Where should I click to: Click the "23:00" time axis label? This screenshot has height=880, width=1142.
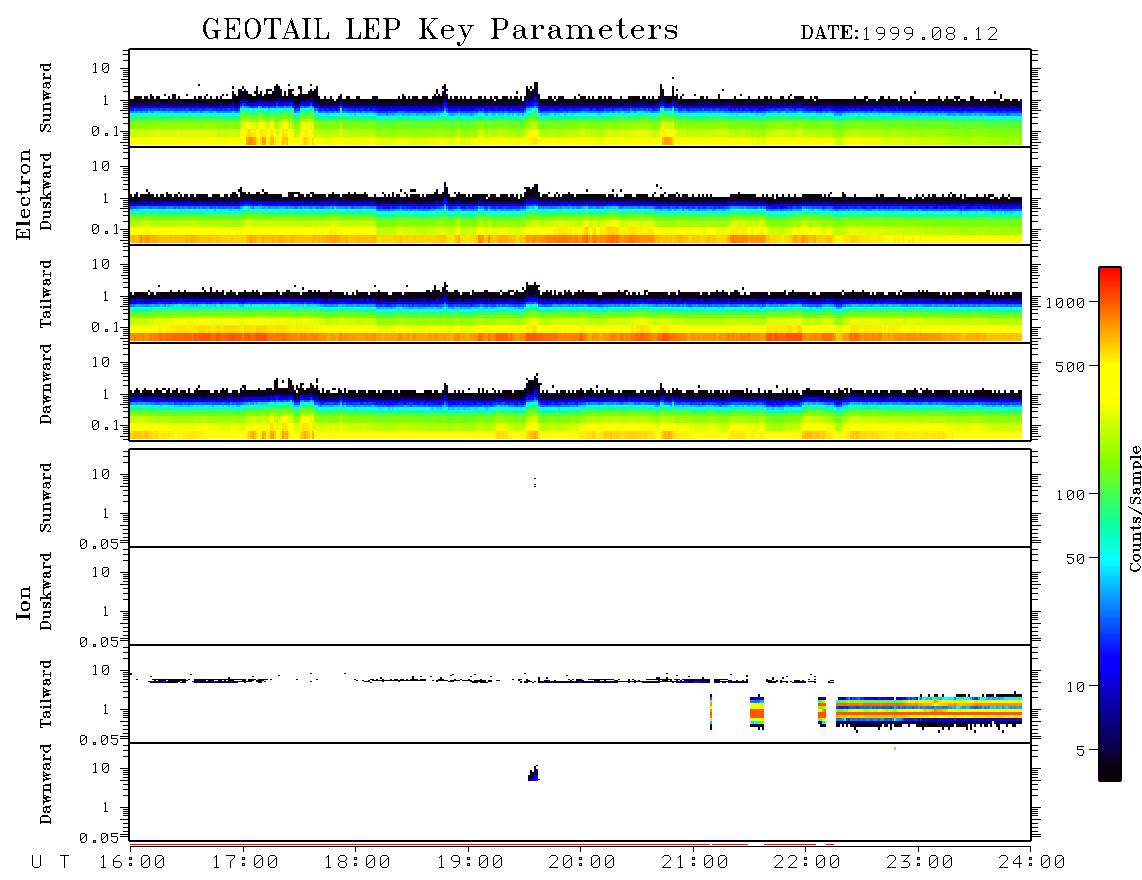tap(921, 863)
